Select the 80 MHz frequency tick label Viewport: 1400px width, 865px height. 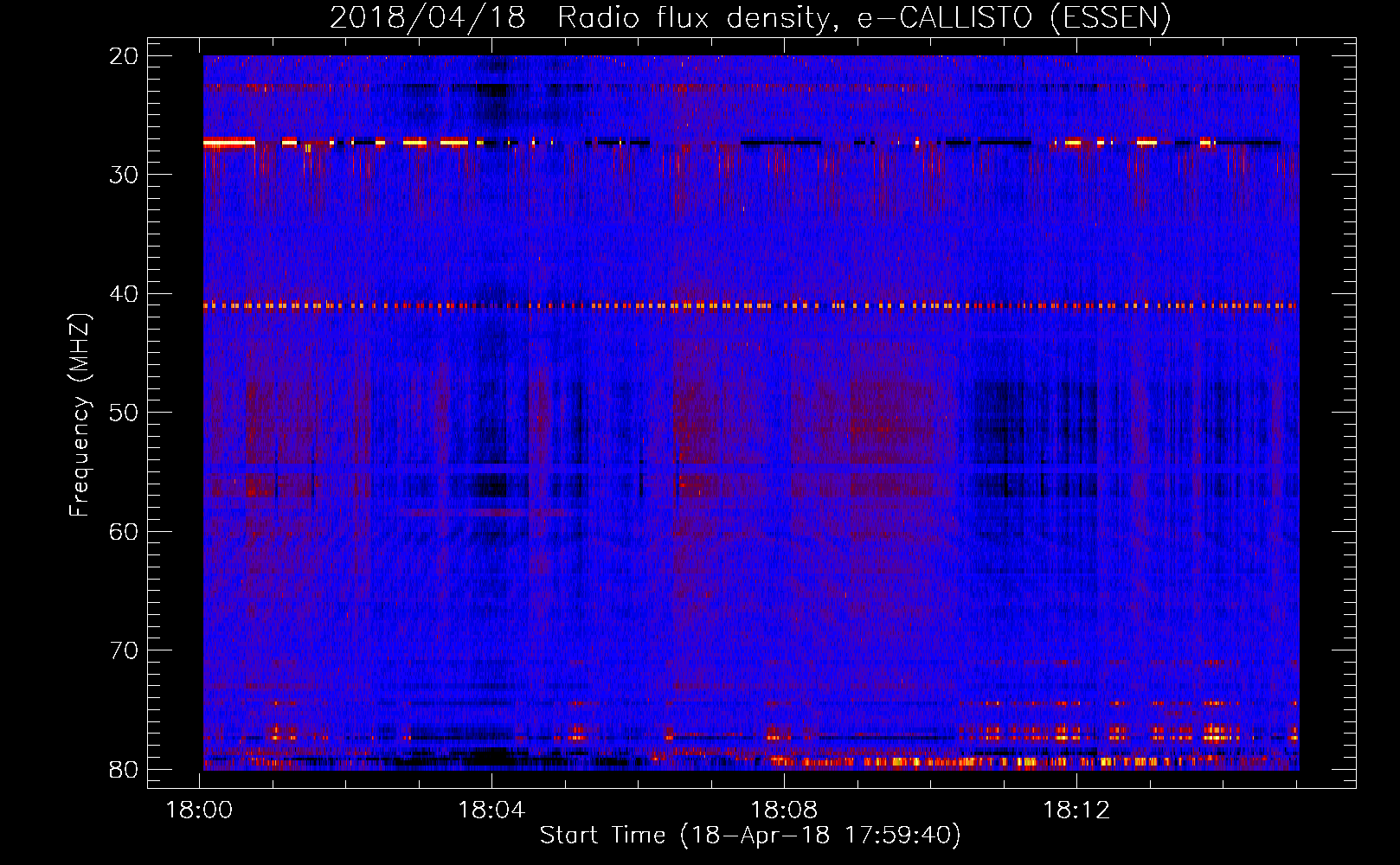[x=124, y=770]
